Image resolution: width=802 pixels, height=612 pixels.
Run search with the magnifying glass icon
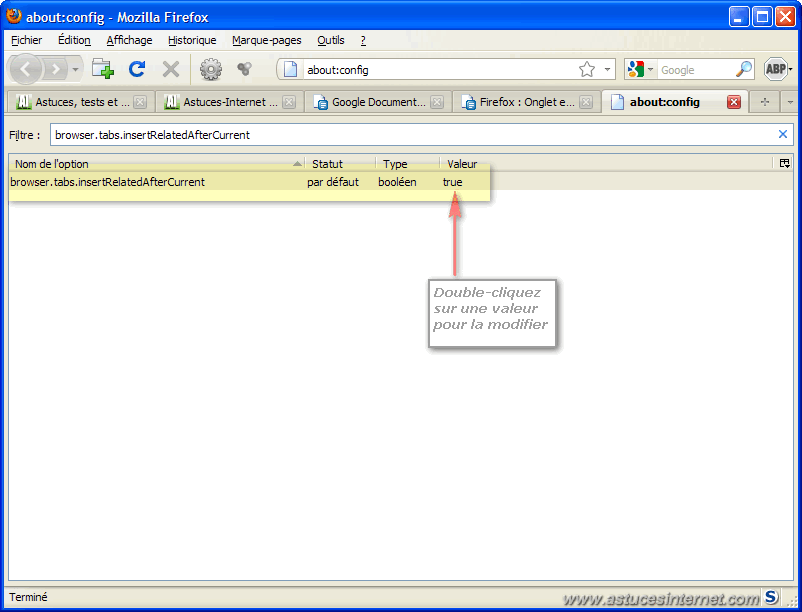coord(744,69)
